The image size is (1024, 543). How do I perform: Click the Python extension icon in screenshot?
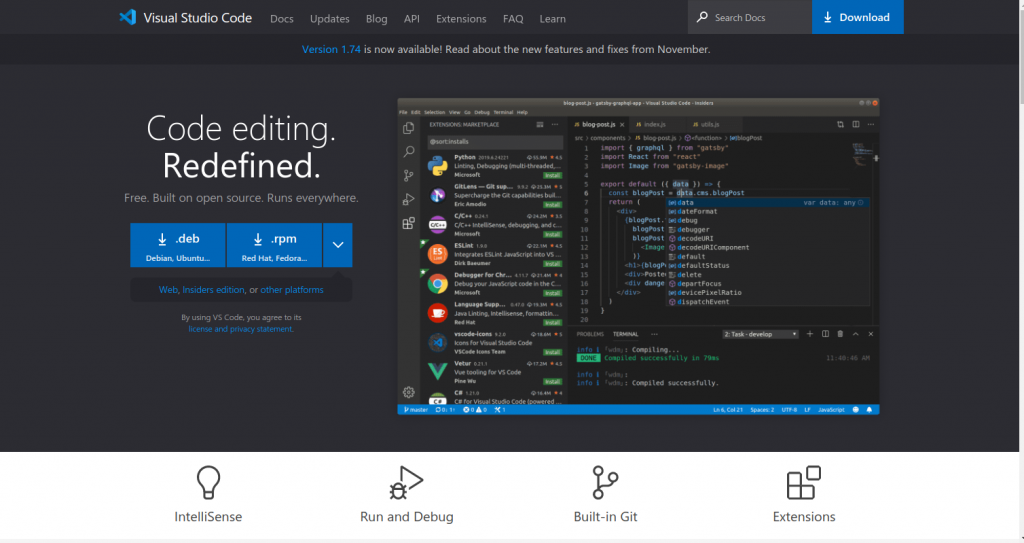(438, 166)
